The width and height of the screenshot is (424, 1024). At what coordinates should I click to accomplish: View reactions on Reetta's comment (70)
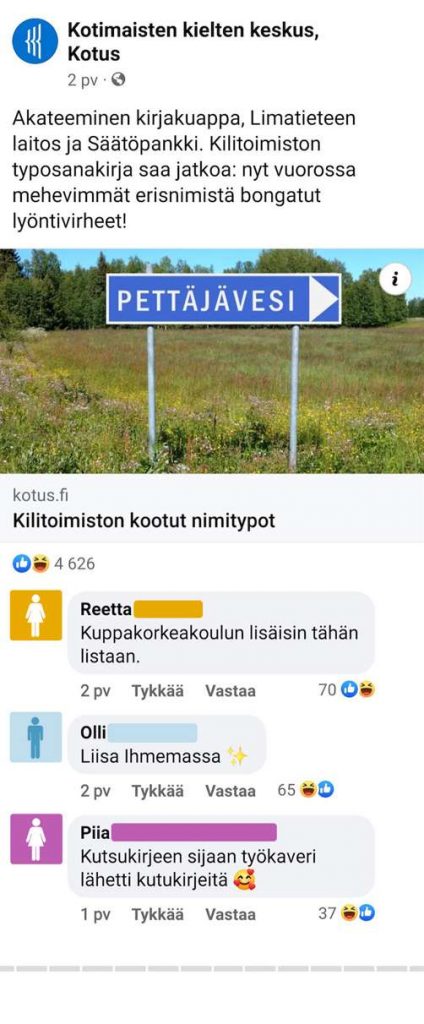pyautogui.click(x=346, y=690)
